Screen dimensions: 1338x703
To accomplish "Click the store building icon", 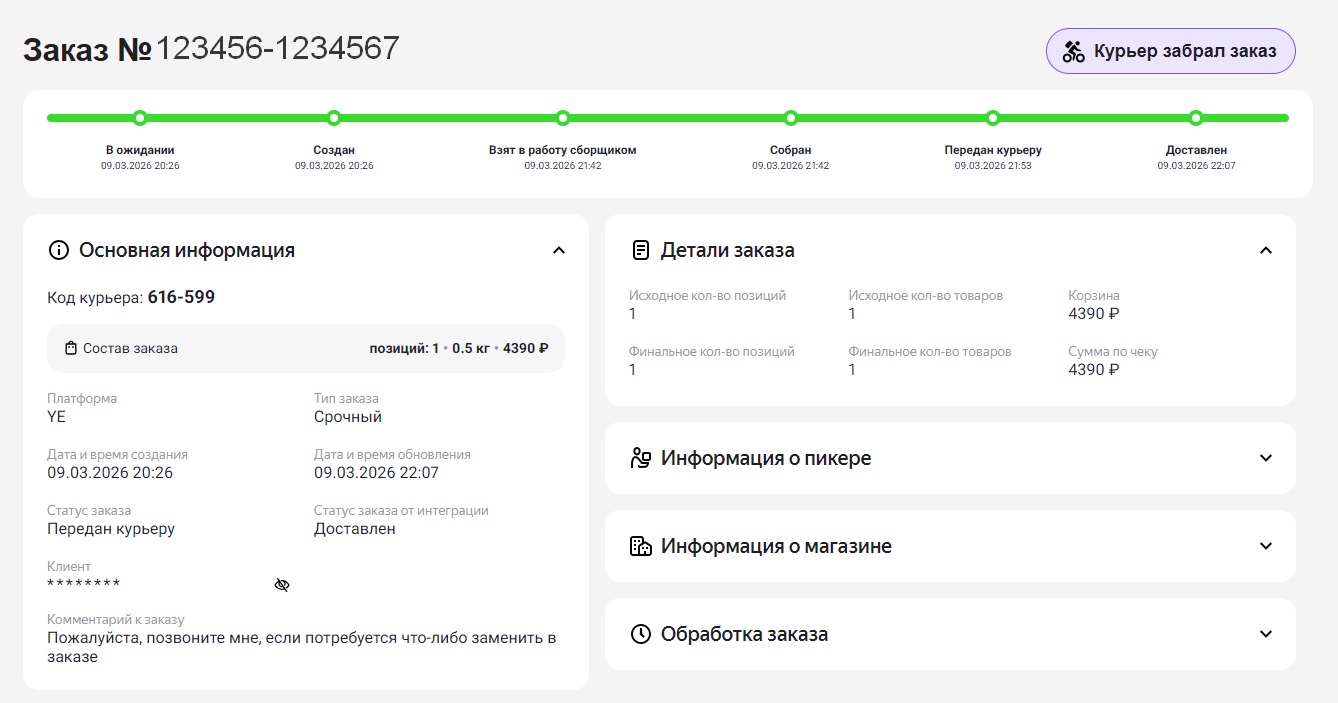I will (641, 546).
